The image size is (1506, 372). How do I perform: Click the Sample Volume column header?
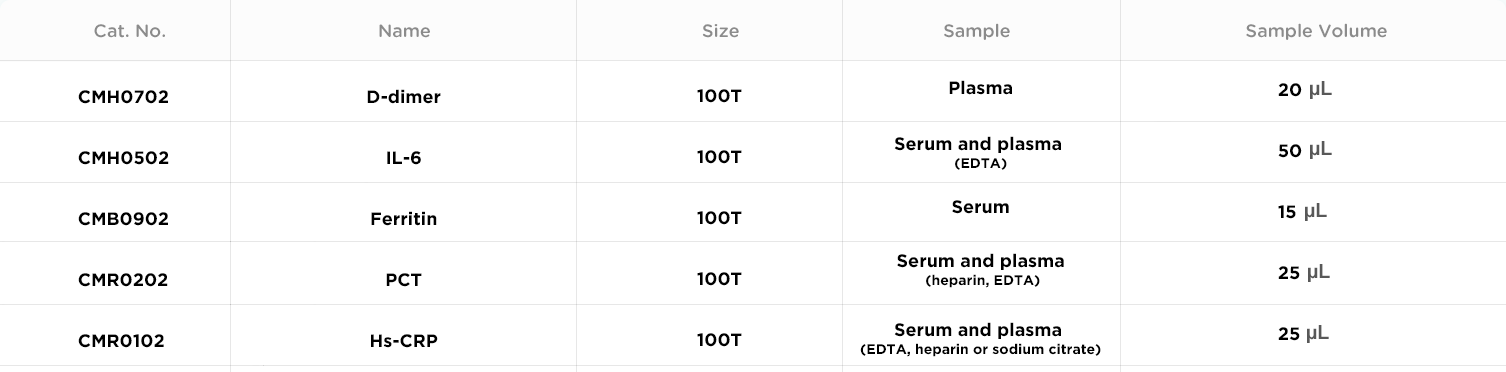(1316, 31)
